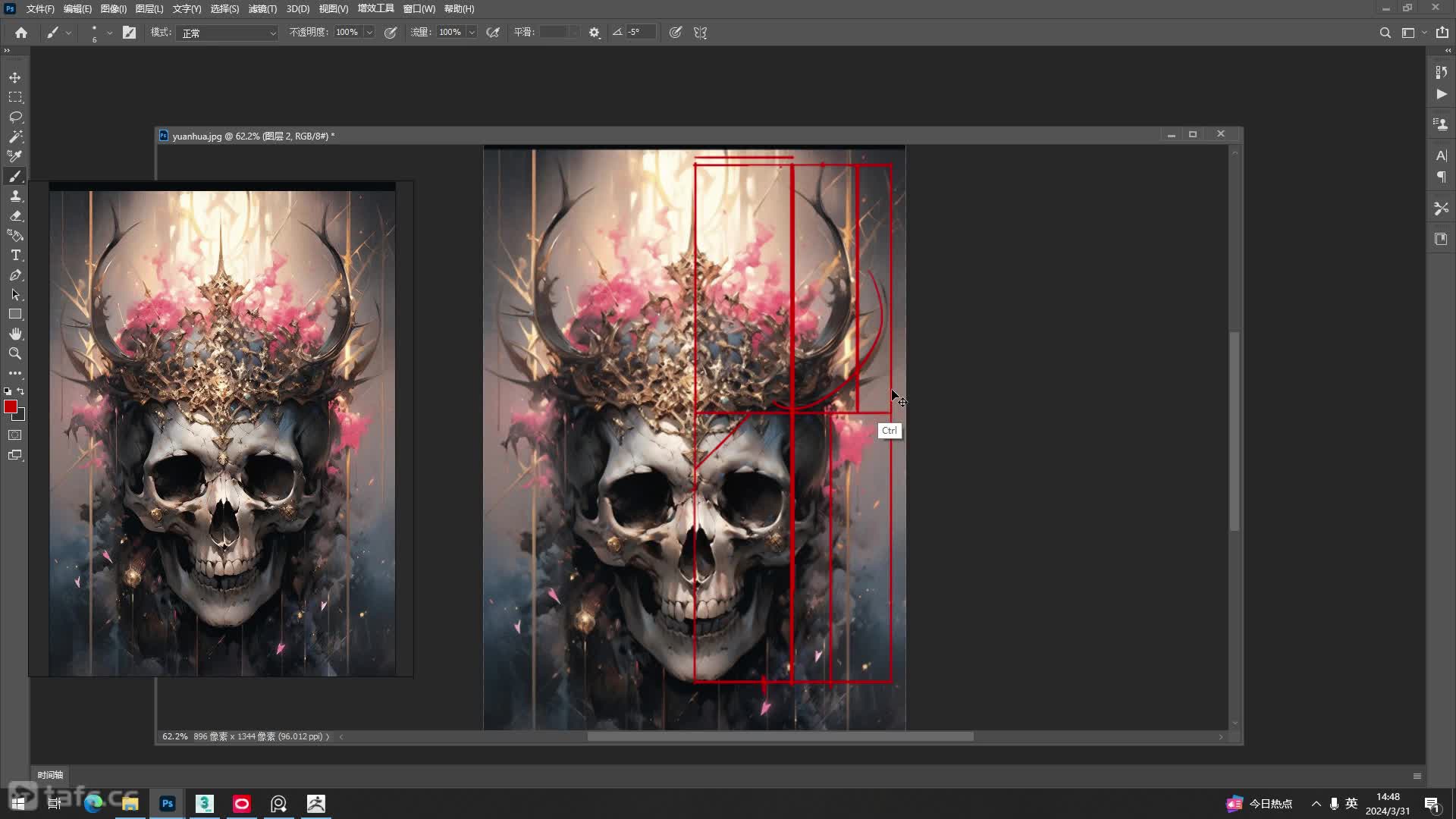Click the zoom percentage field in status bar
Screen dimensions: 1456x819
174,736
